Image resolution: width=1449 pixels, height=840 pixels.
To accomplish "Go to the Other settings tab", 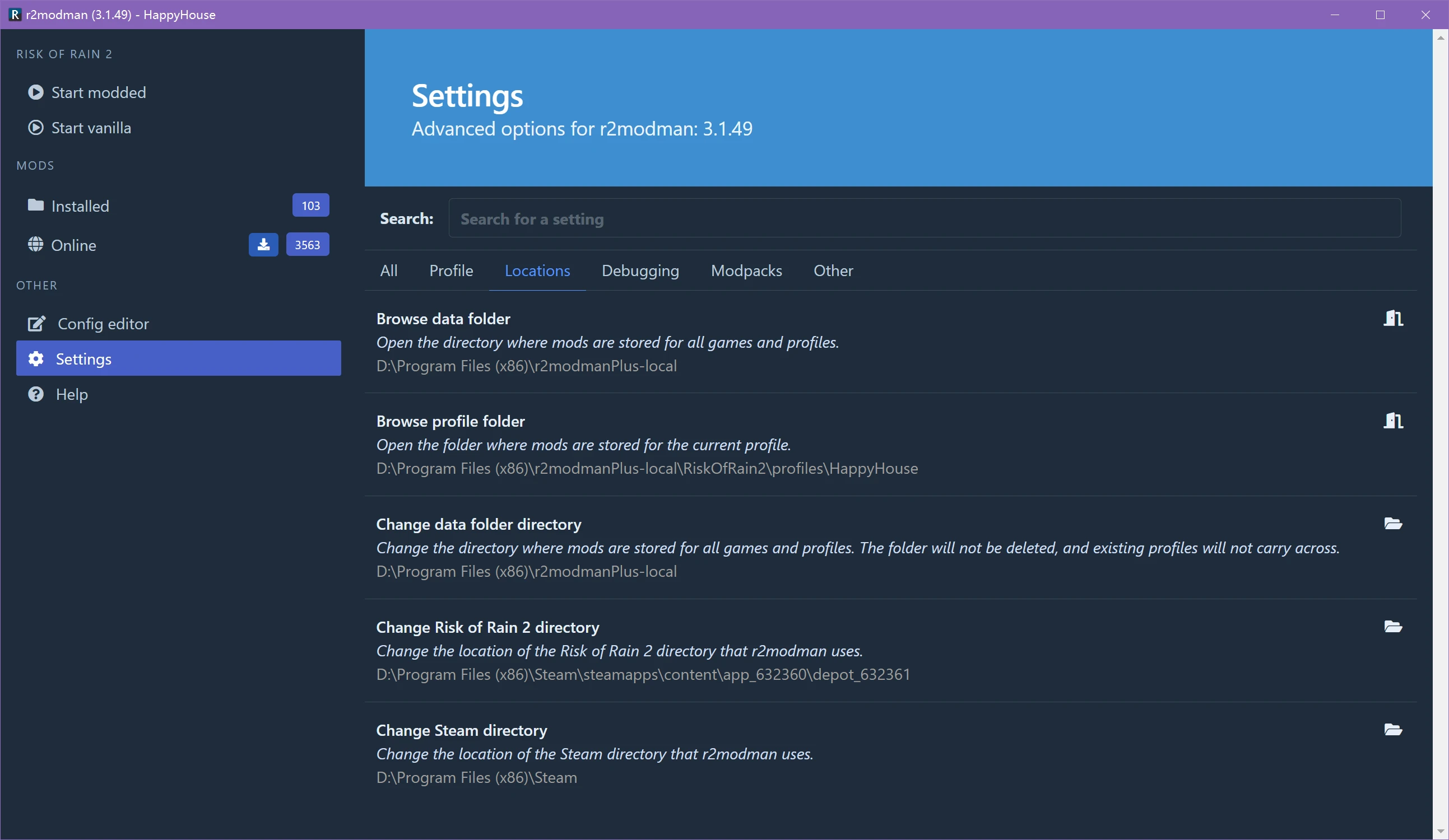I will 833,270.
